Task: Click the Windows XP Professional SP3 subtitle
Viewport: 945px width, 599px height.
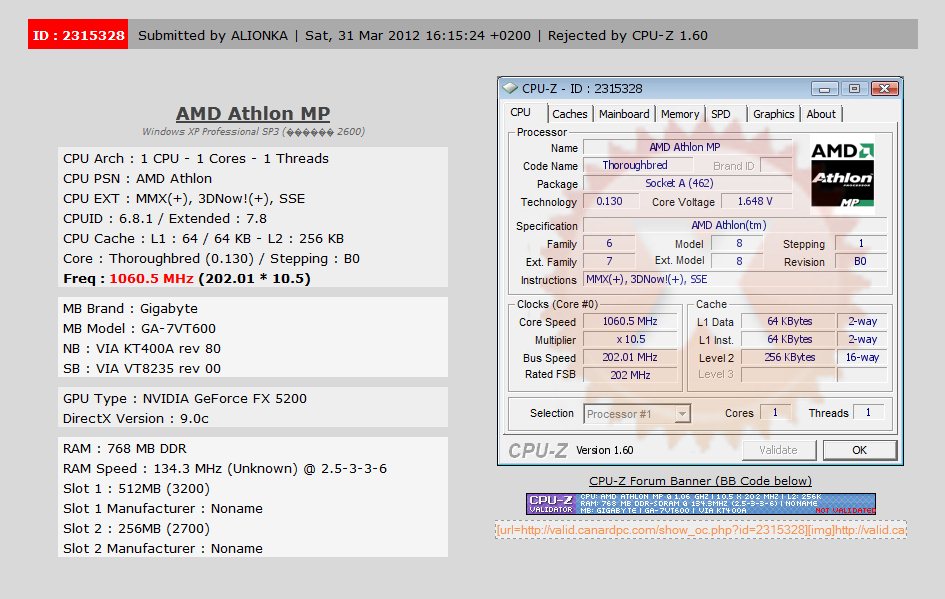Action: pyautogui.click(x=253, y=131)
